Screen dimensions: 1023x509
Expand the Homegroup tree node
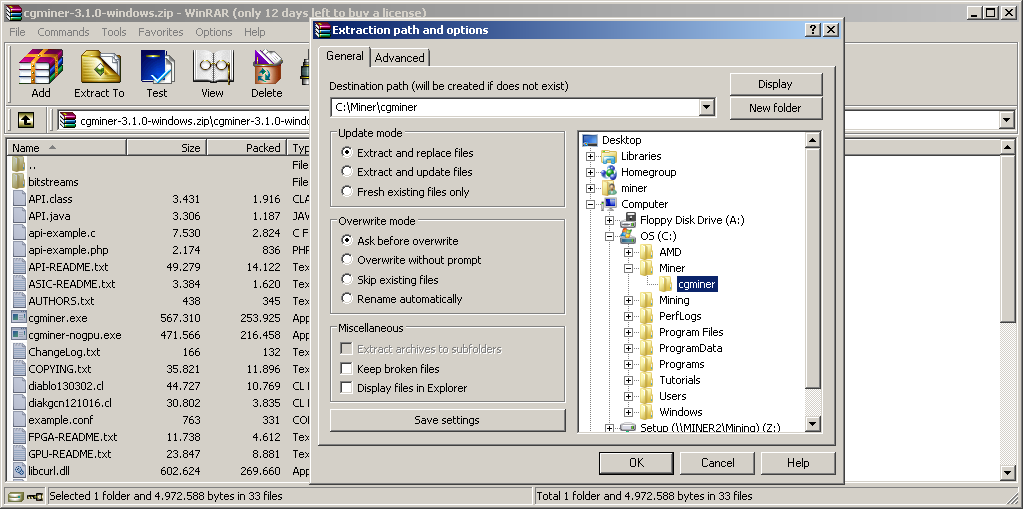click(590, 172)
